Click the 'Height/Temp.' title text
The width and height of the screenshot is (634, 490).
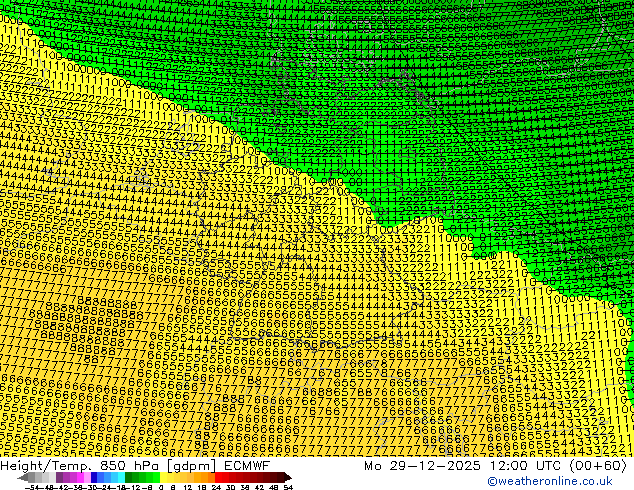(x=46, y=465)
